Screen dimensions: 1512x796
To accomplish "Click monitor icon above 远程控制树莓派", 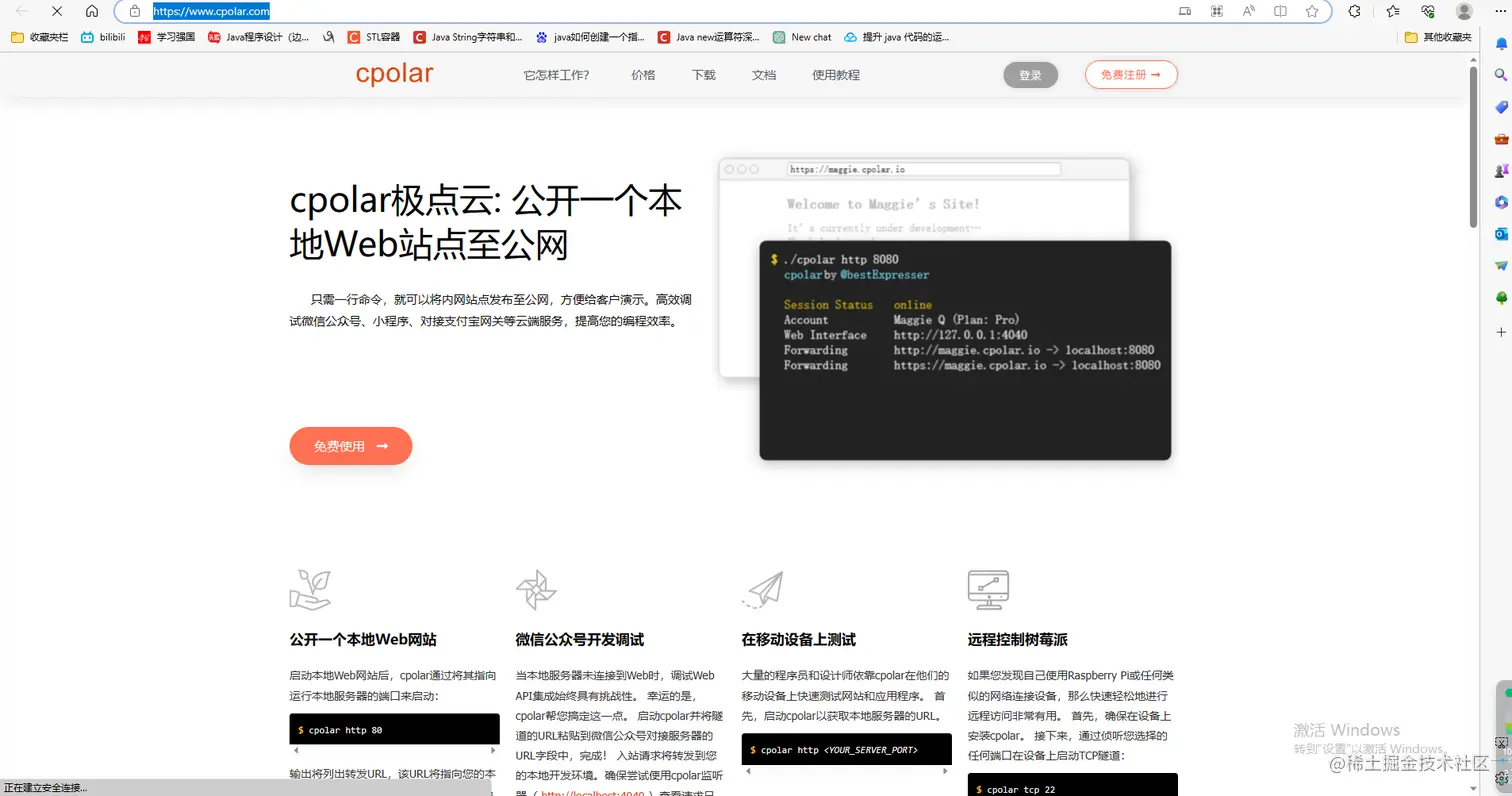I will (989, 590).
